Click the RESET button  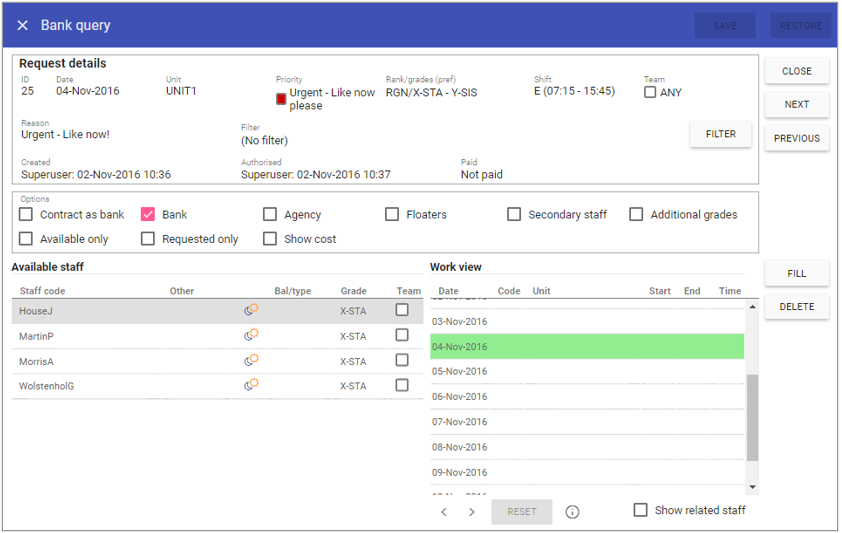point(522,512)
